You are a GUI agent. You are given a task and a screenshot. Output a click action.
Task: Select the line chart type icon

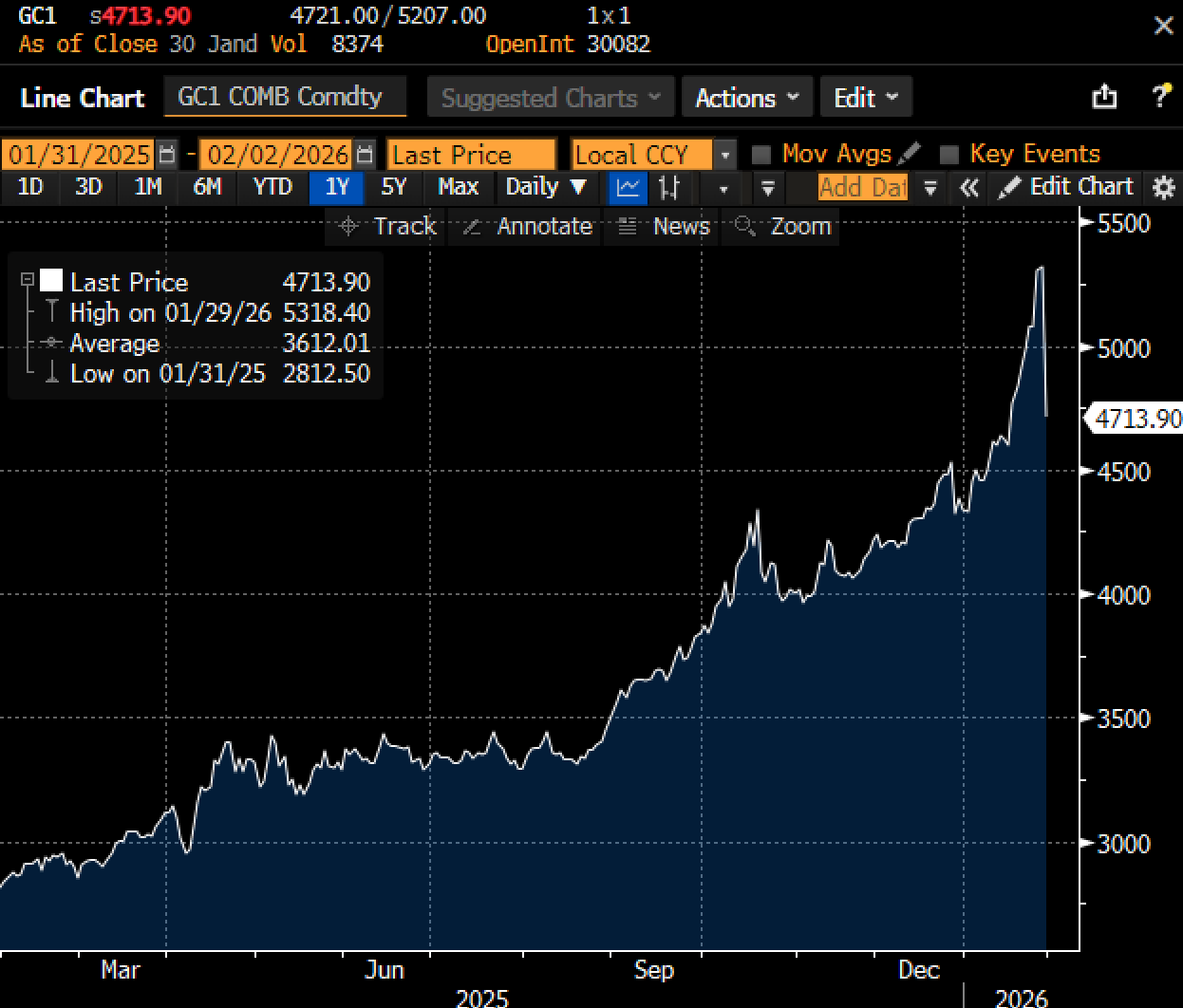coord(628,187)
